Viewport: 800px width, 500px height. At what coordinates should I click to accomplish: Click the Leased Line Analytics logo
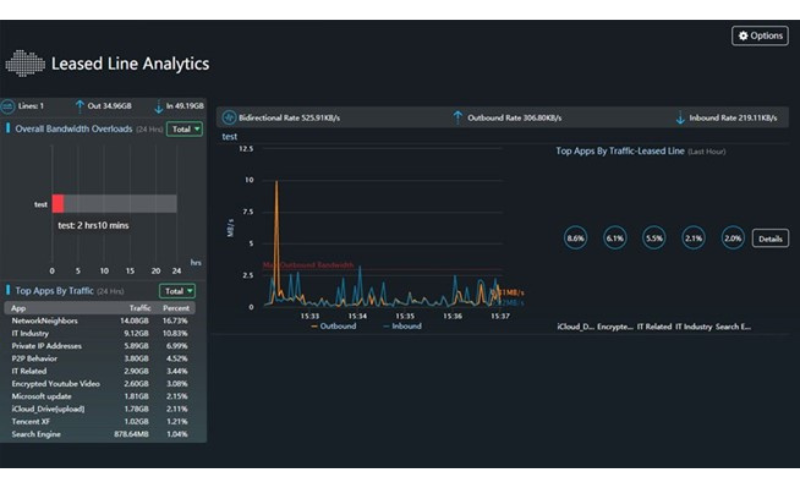[x=25, y=63]
